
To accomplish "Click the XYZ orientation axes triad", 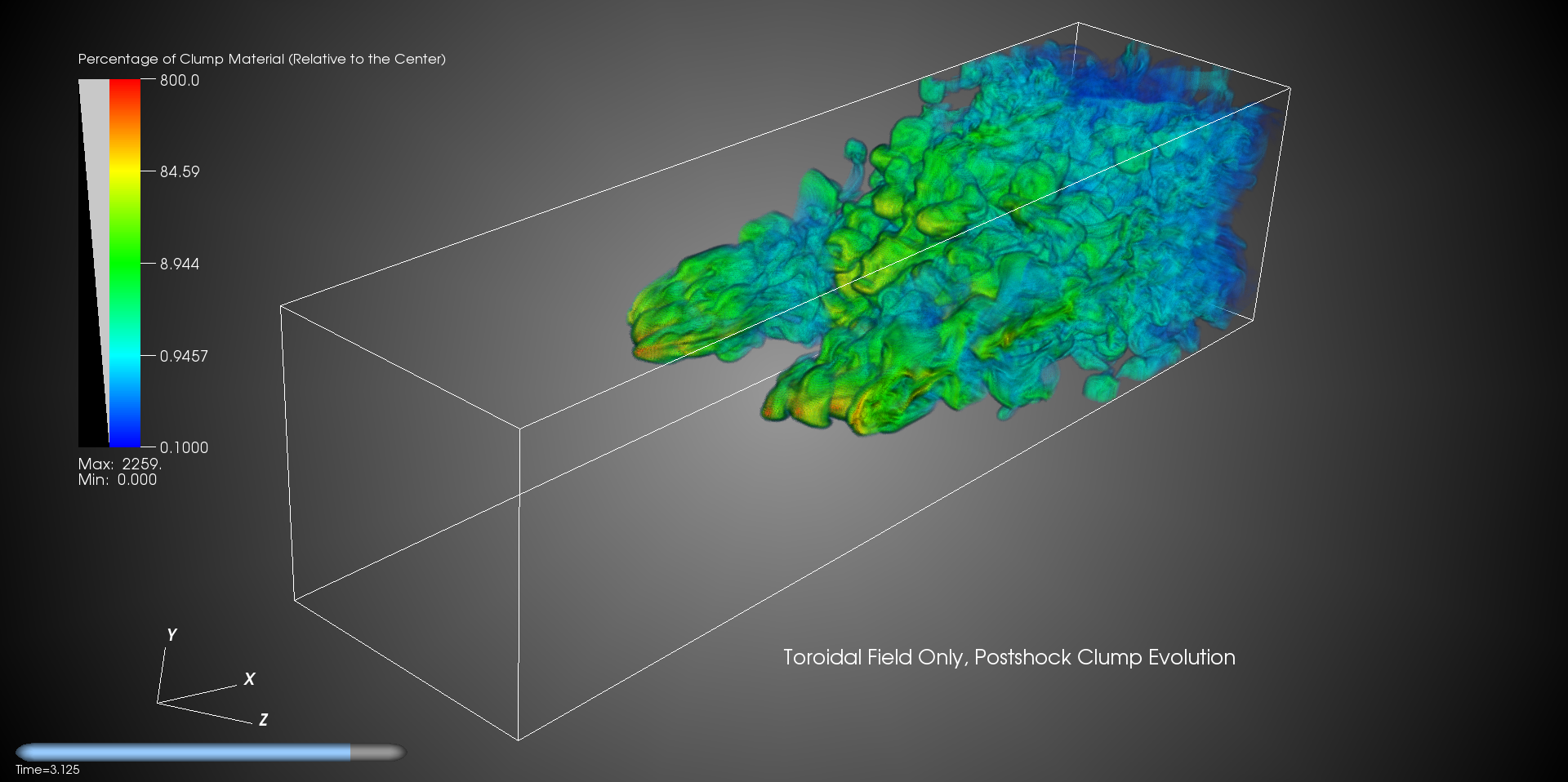I will pyautogui.click(x=212, y=677).
